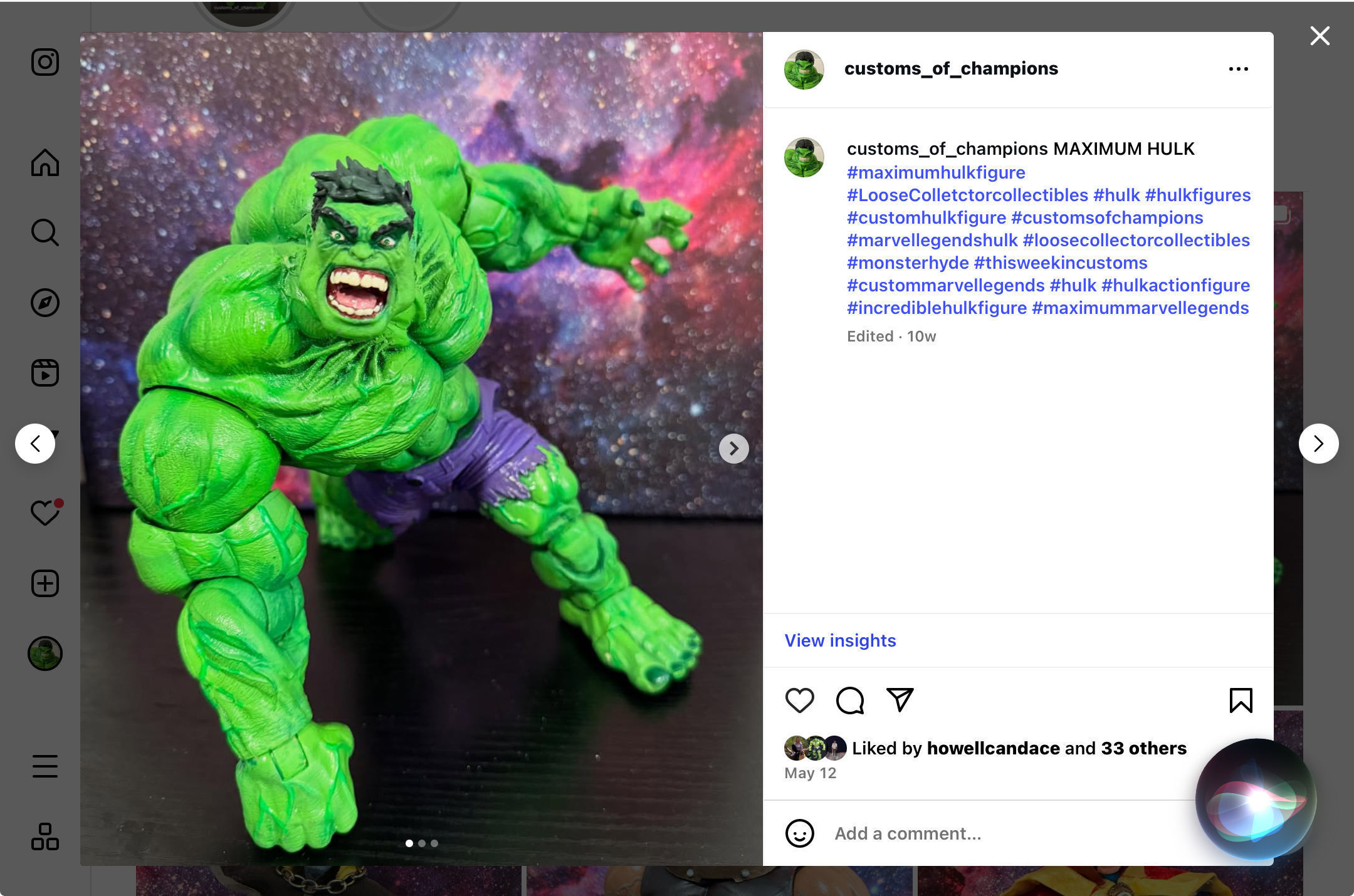Image resolution: width=1354 pixels, height=896 pixels.
Task: Click the Siri orb
Action: pyautogui.click(x=1256, y=799)
